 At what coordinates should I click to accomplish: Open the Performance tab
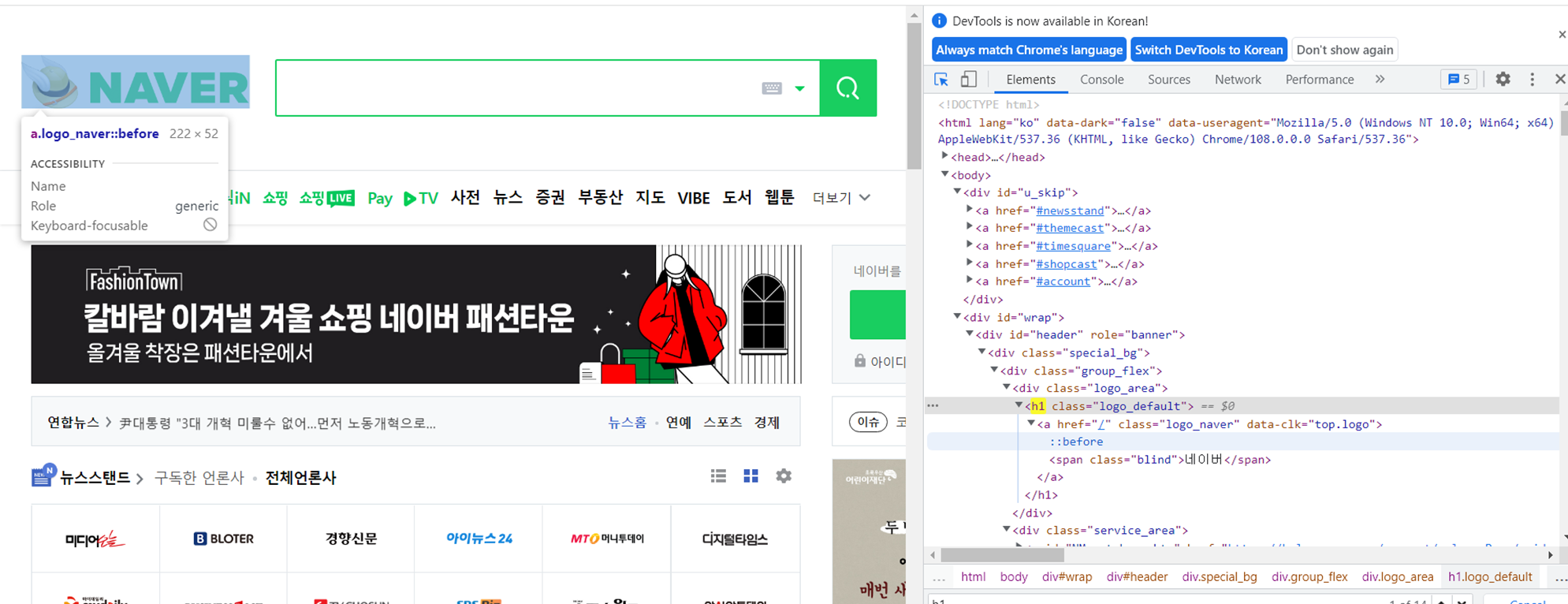pyautogui.click(x=1319, y=80)
